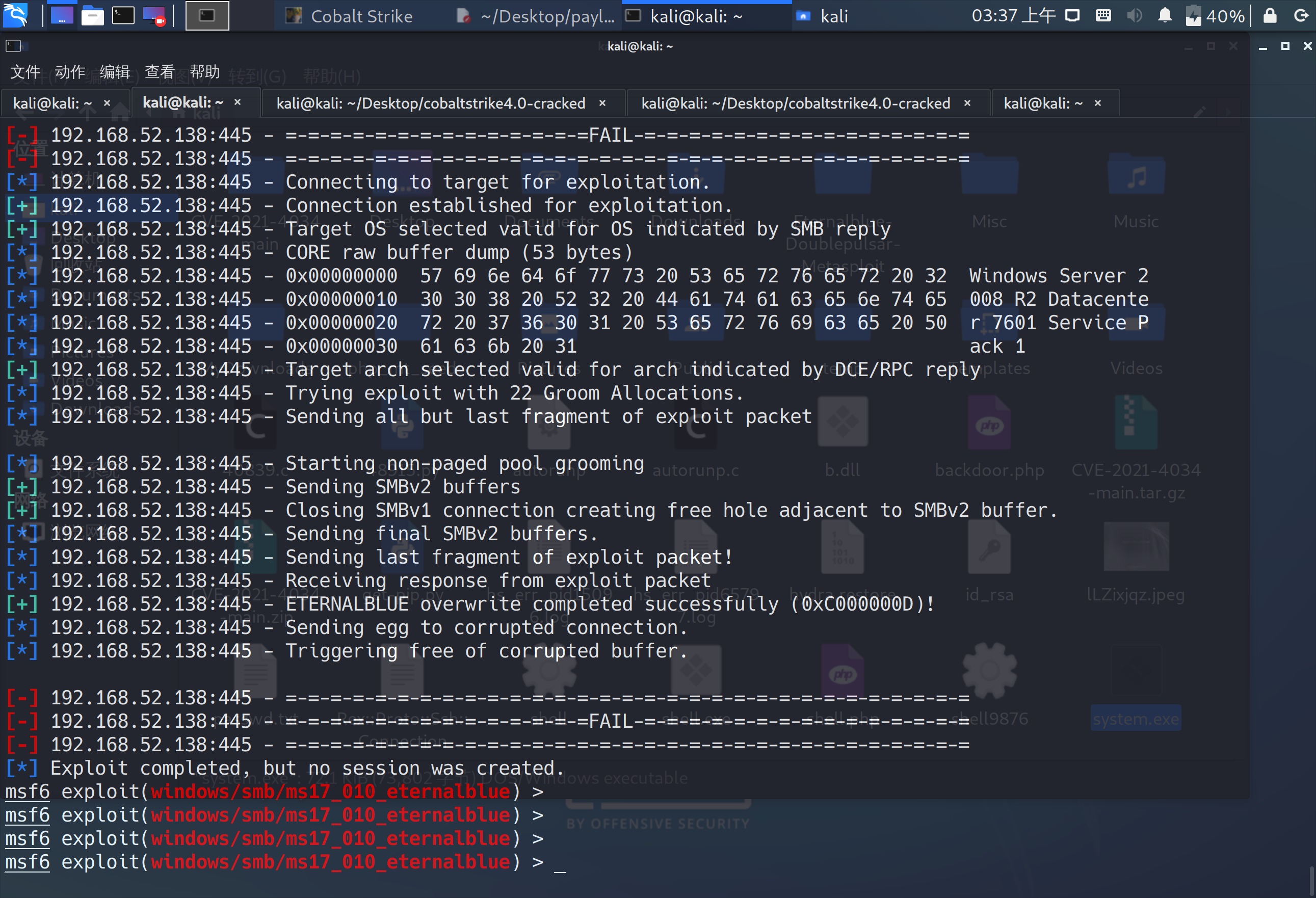The height and width of the screenshot is (898, 1316).
Task: Open the Kali dragon applications menu
Action: point(16,15)
